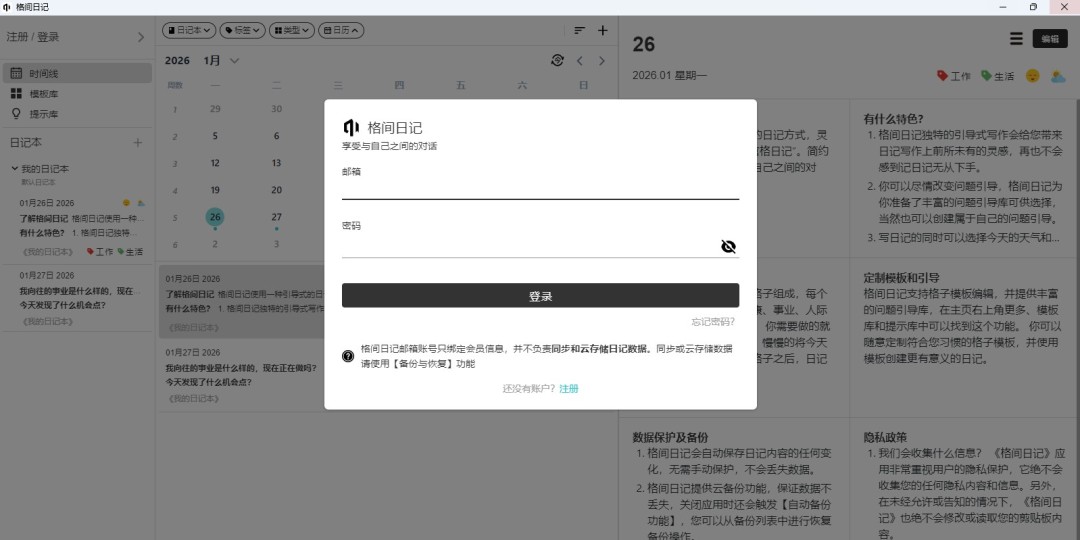The image size is (1080, 540).
Task: Open the hamburger menu icon beside 编辑
Action: point(1016,39)
